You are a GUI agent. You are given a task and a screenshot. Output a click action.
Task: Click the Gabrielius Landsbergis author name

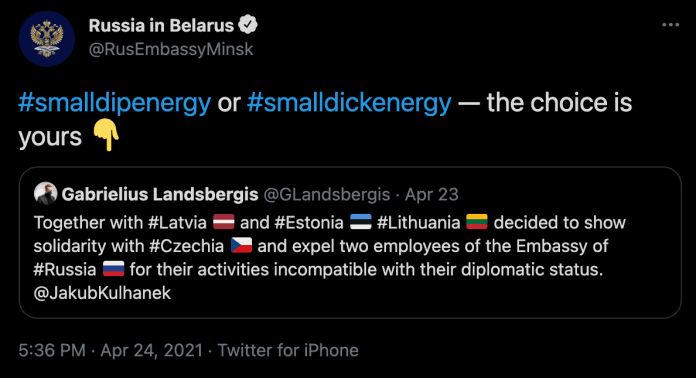point(160,194)
